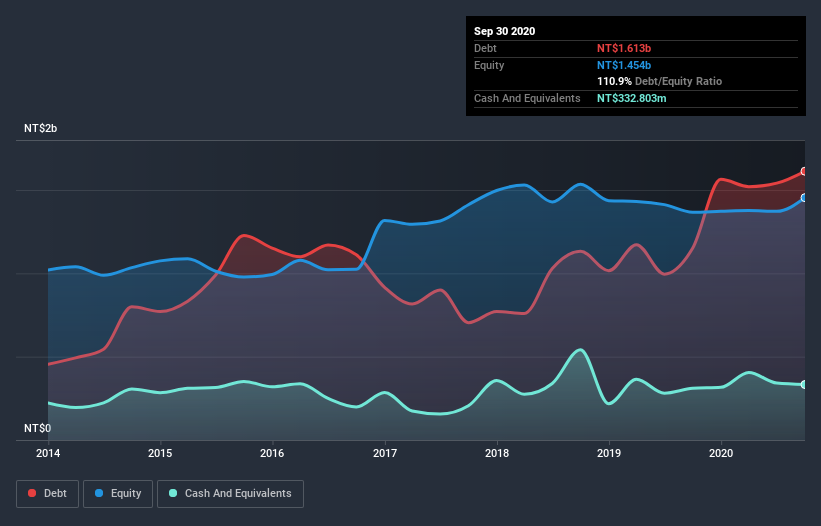Viewport: 821px width, 526px height.
Task: Click the blue Equity endpoint marker
Action: pyautogui.click(x=804, y=198)
